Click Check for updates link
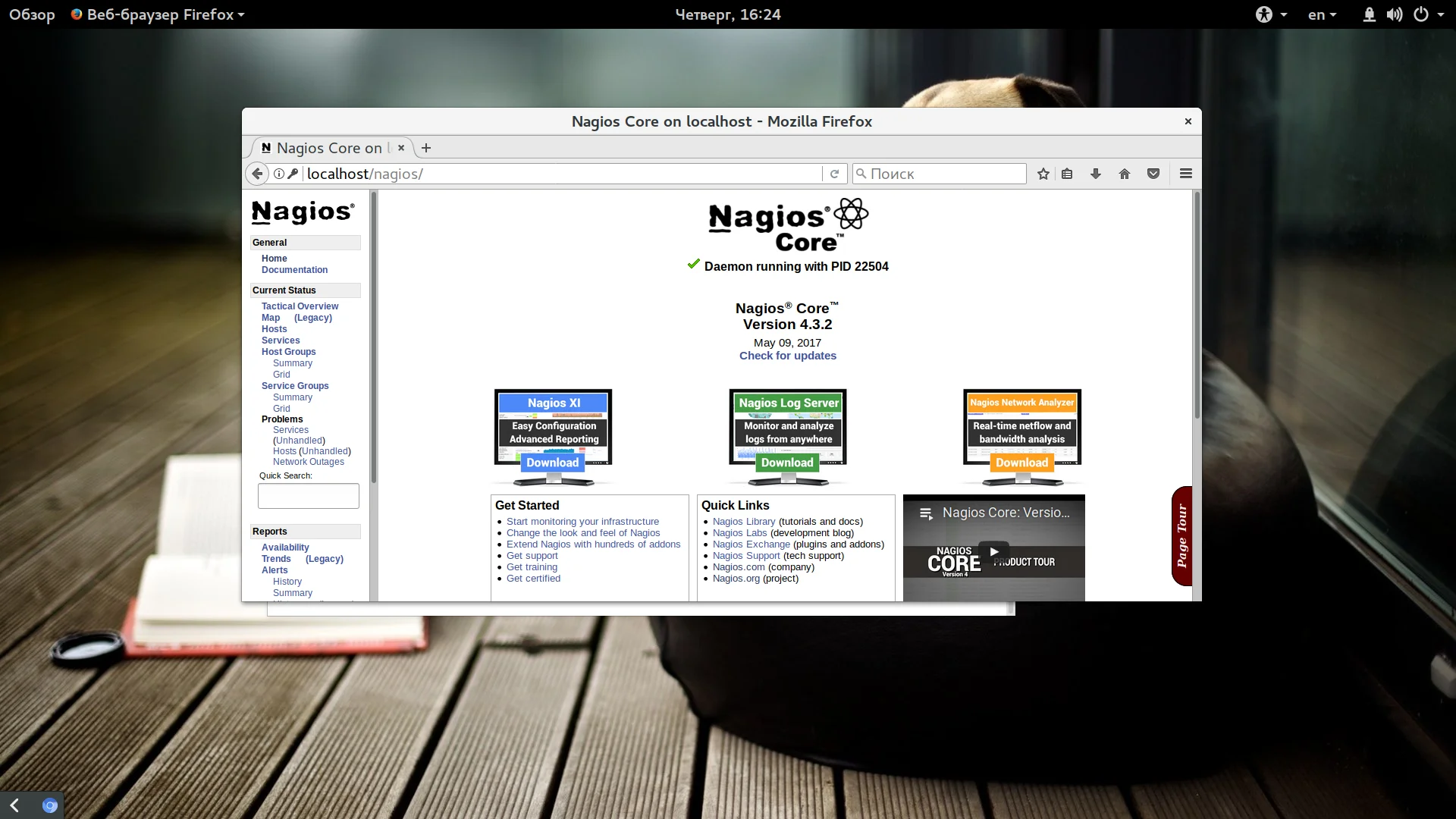 point(788,356)
